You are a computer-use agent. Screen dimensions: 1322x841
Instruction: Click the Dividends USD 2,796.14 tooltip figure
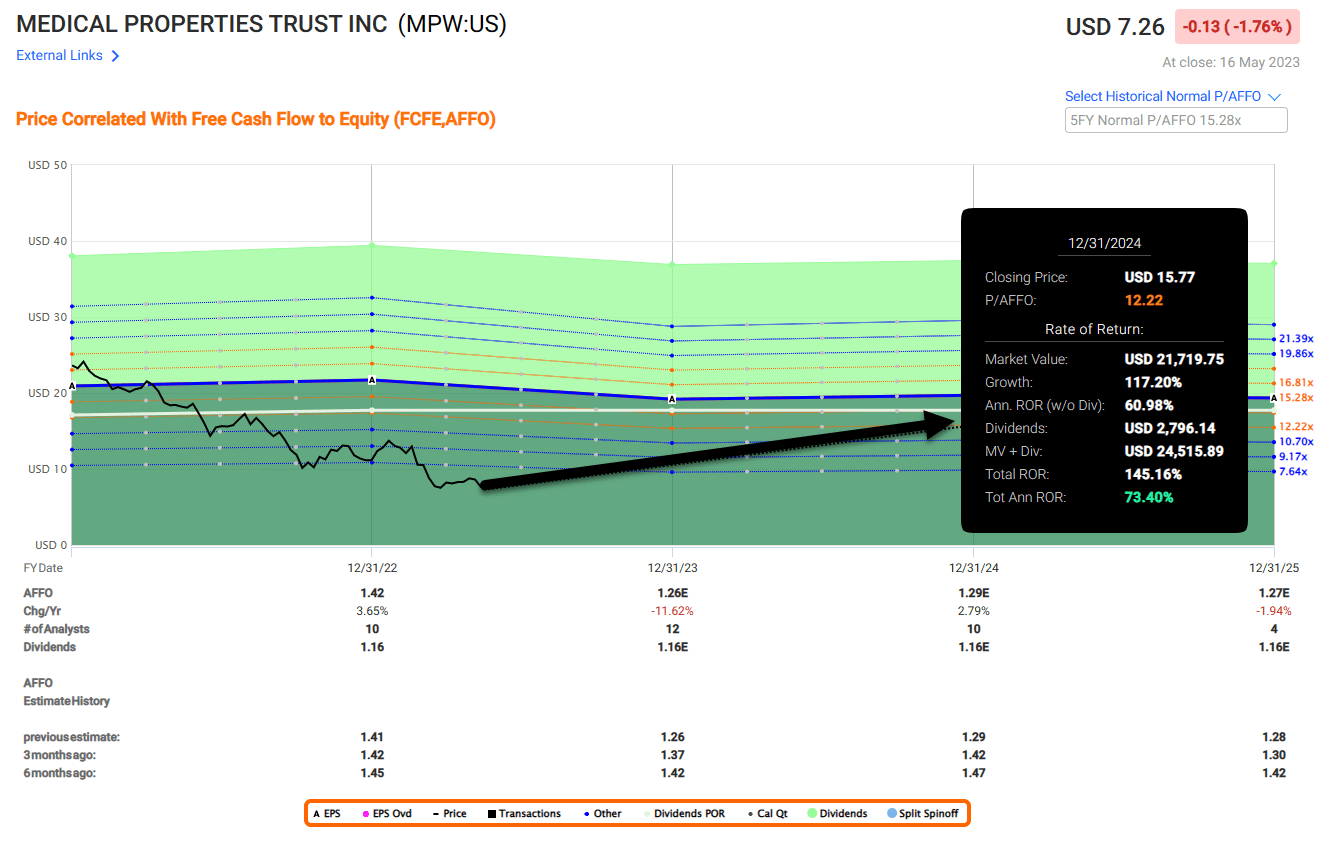coord(1170,428)
